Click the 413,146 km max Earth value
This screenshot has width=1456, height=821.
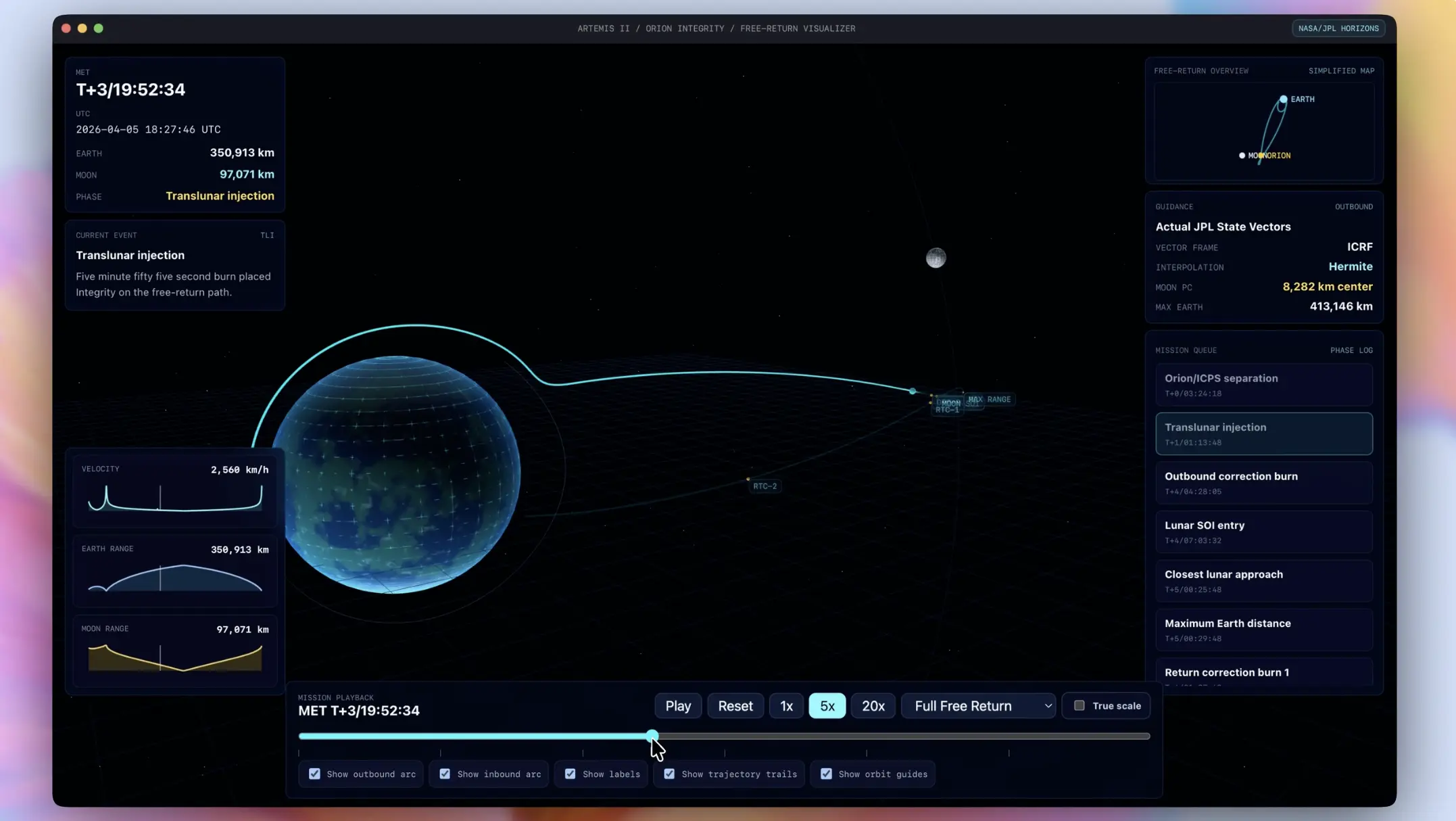coord(1341,306)
